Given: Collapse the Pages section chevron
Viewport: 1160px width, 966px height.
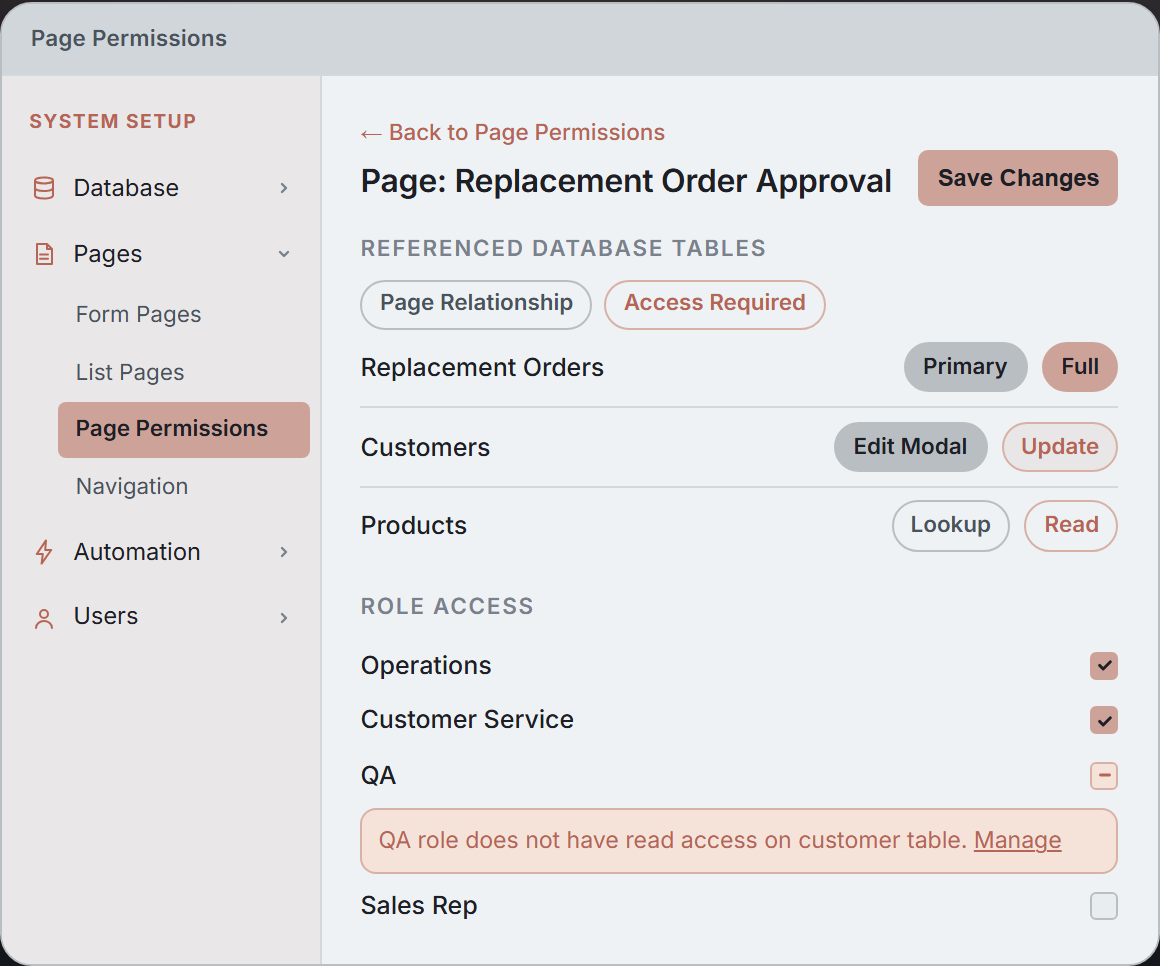Looking at the screenshot, I should coord(284,254).
